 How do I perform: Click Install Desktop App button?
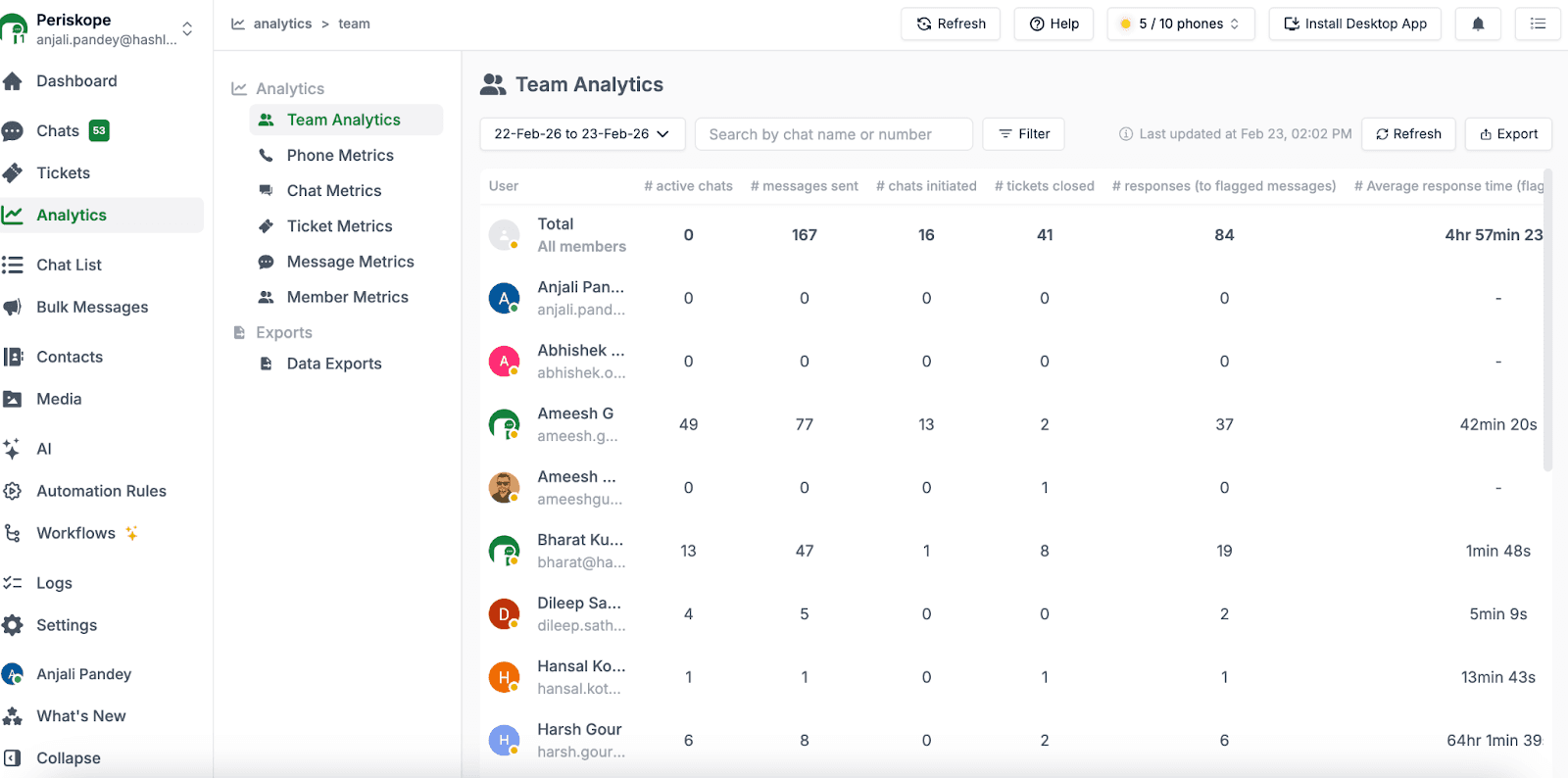(x=1354, y=24)
